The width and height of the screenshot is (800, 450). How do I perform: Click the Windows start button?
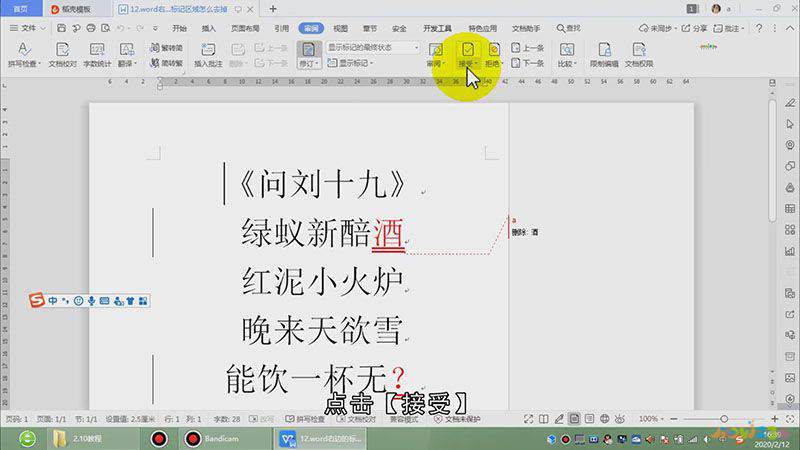tap(27, 439)
